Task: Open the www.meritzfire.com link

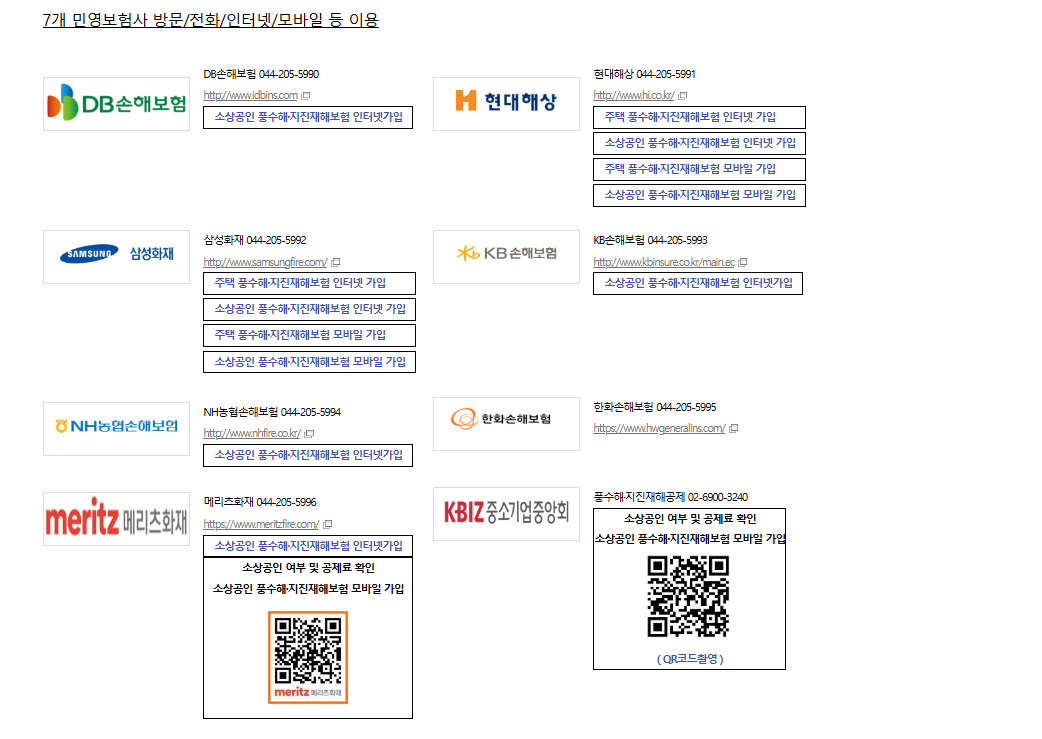Action: tap(261, 524)
